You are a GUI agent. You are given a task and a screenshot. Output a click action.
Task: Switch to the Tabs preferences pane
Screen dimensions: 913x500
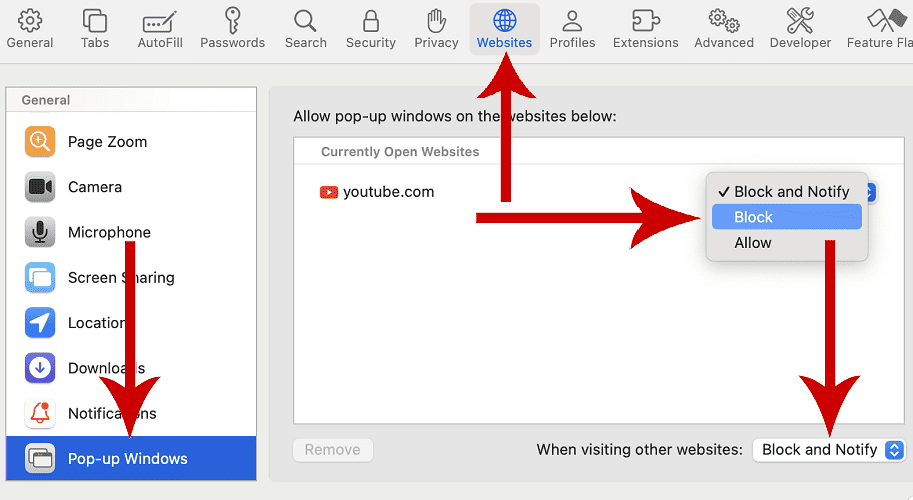pyautogui.click(x=95, y=28)
